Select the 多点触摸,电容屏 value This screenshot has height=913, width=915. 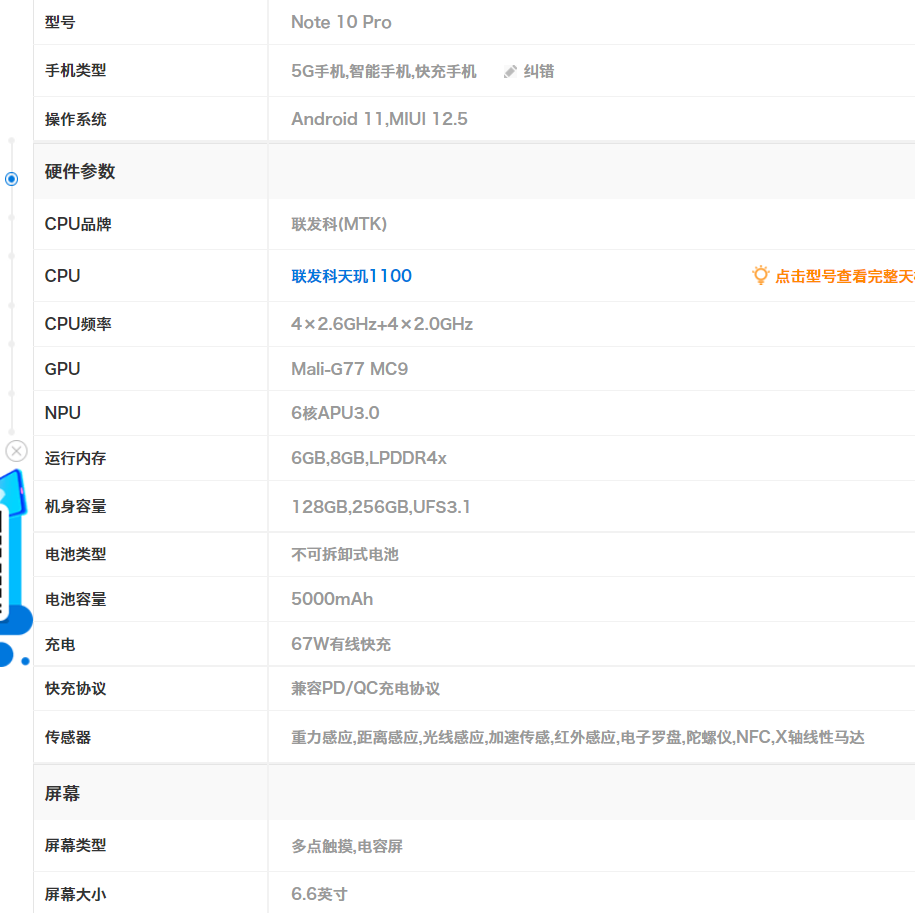(347, 846)
